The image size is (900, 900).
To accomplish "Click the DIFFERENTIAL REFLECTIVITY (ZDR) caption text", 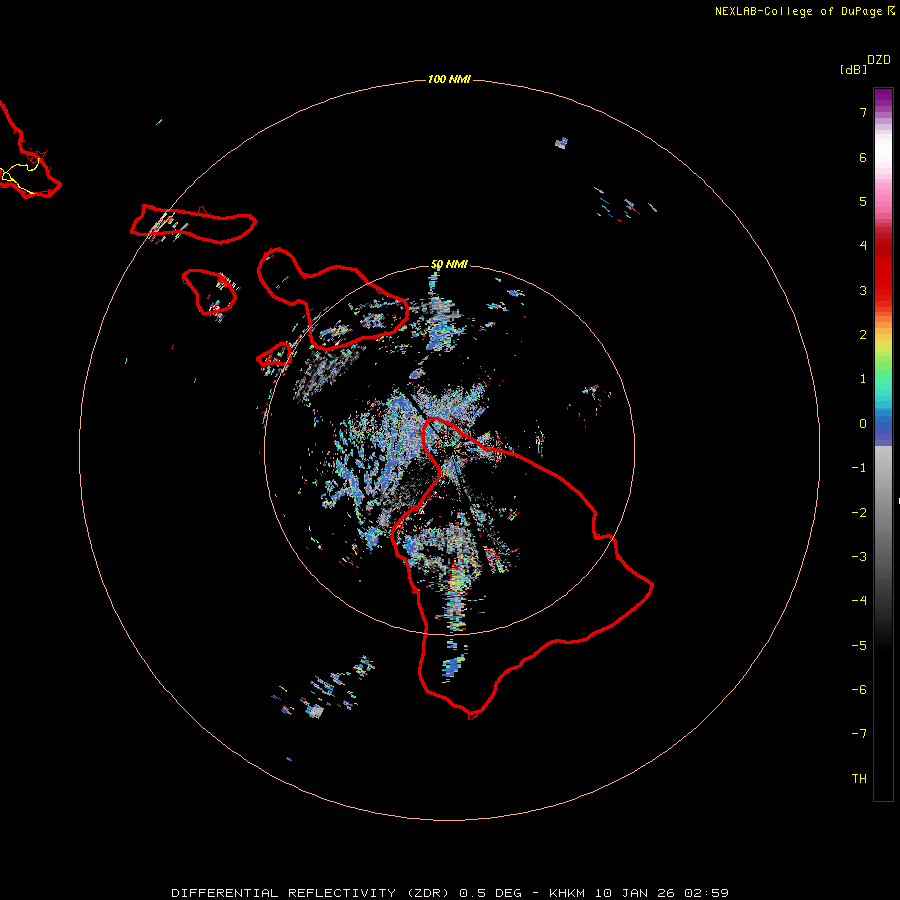I will [x=312, y=893].
